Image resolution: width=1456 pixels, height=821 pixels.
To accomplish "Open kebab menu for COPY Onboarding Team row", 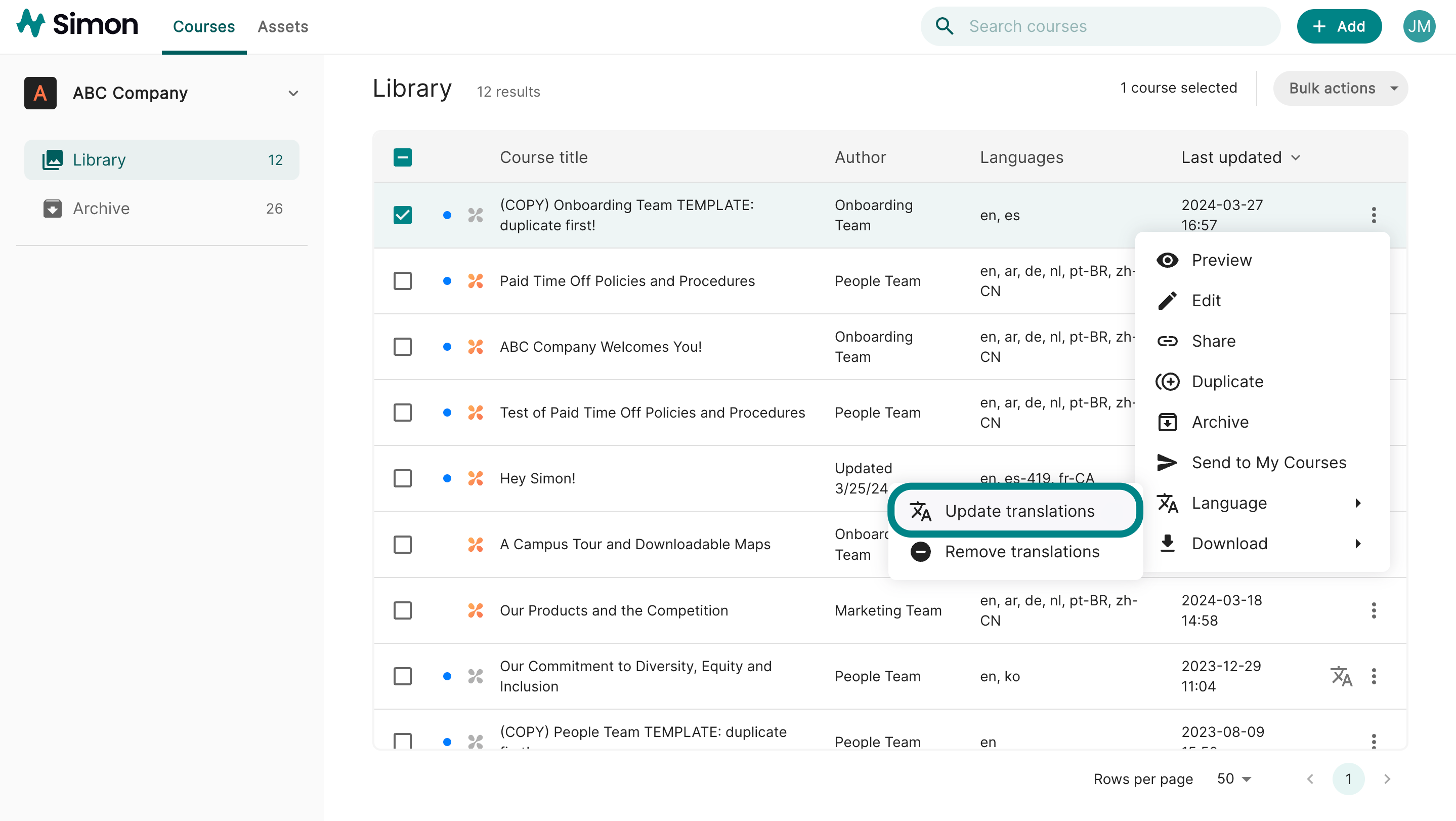I will [x=1374, y=215].
